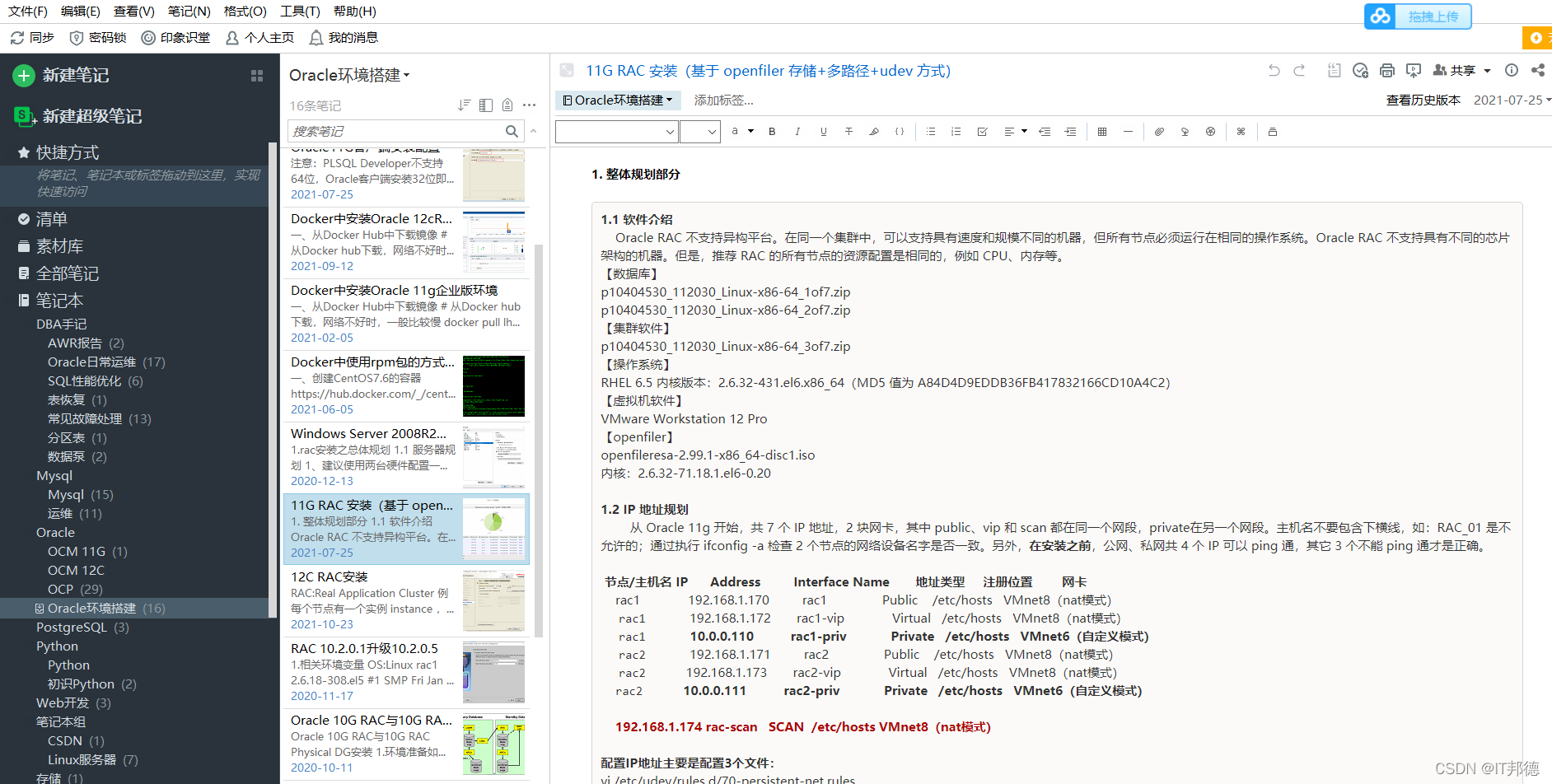Open the 12C RAC安装 note
This screenshot has height=784, width=1552.
tap(406, 600)
